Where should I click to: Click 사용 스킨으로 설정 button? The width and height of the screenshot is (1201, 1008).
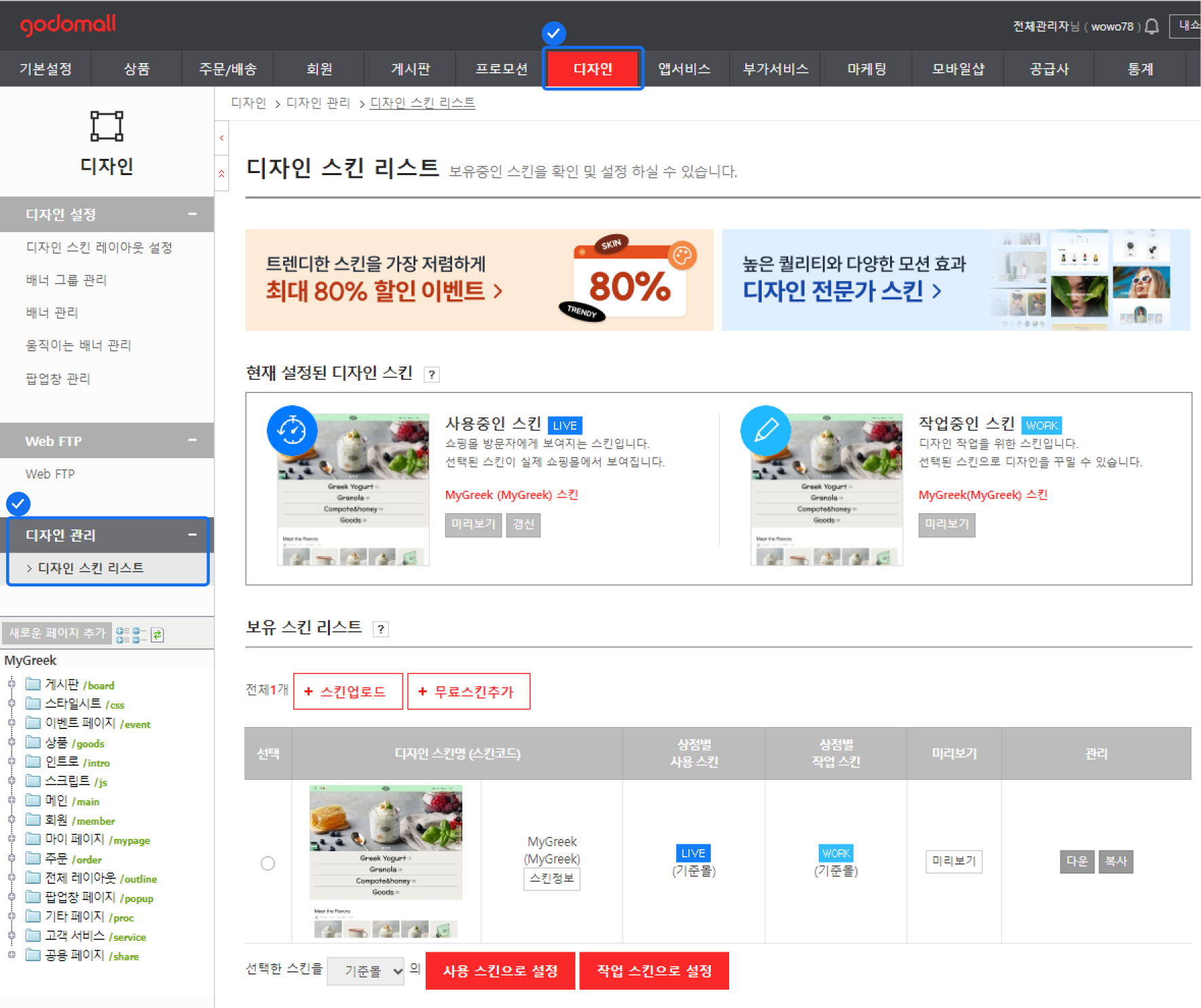pos(500,971)
